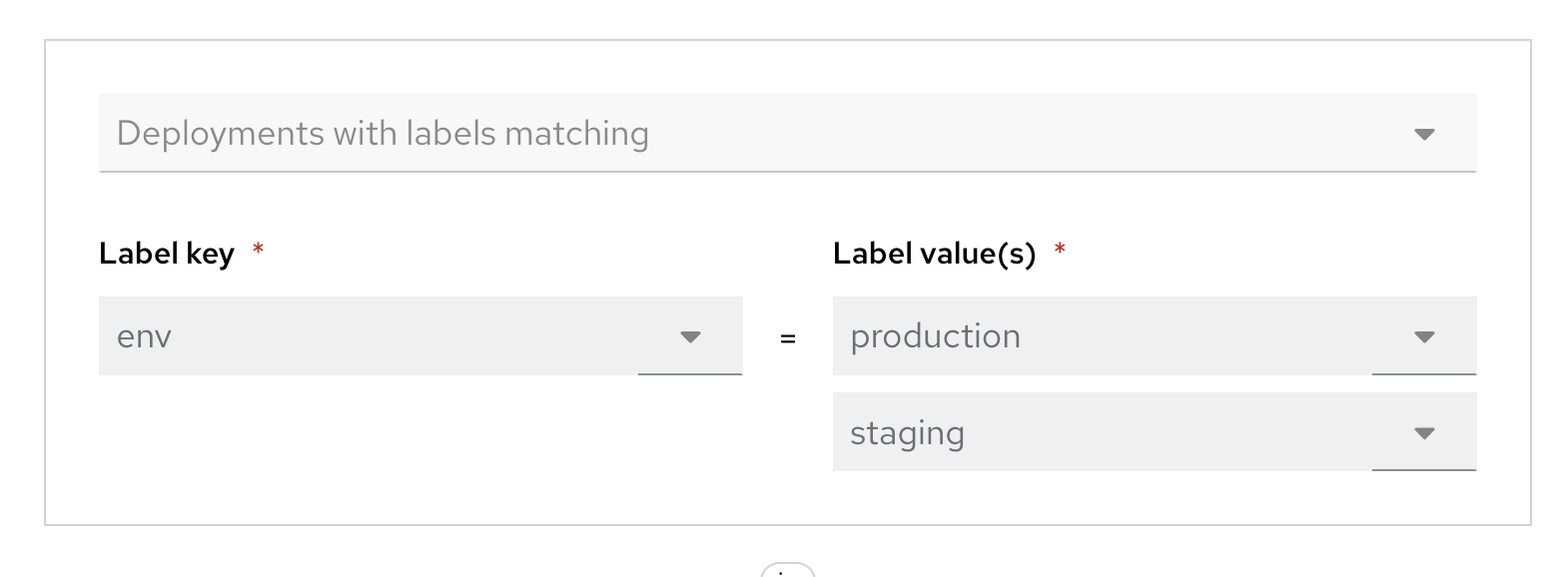Screen dimensions: 1568x577
Task: Click the partially visible pill button below the card
Action: [x=788, y=571]
